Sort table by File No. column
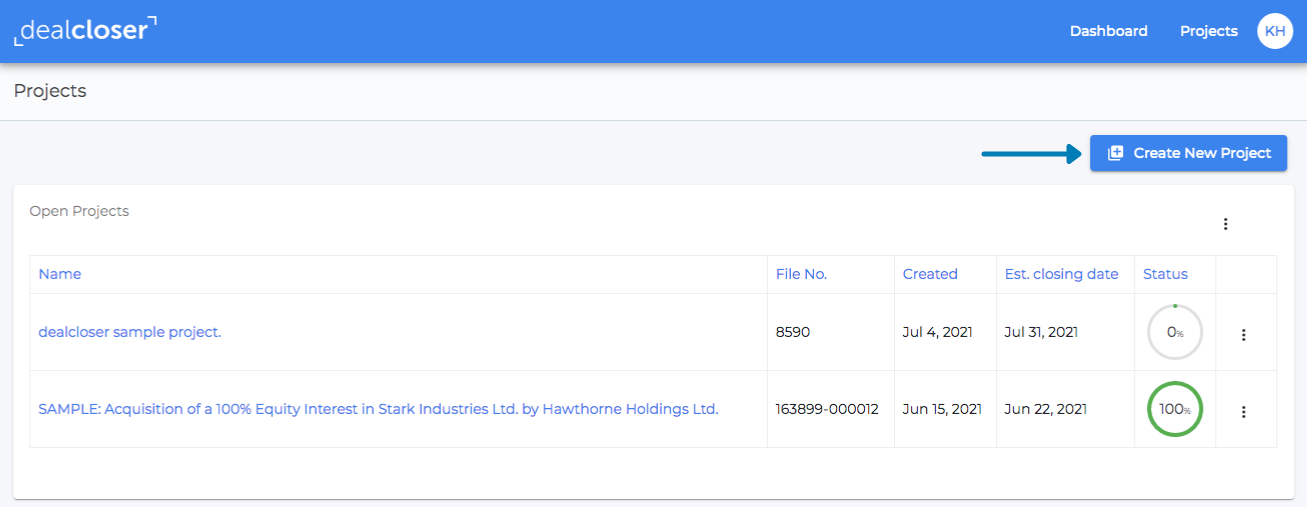1307x507 pixels. click(x=801, y=274)
